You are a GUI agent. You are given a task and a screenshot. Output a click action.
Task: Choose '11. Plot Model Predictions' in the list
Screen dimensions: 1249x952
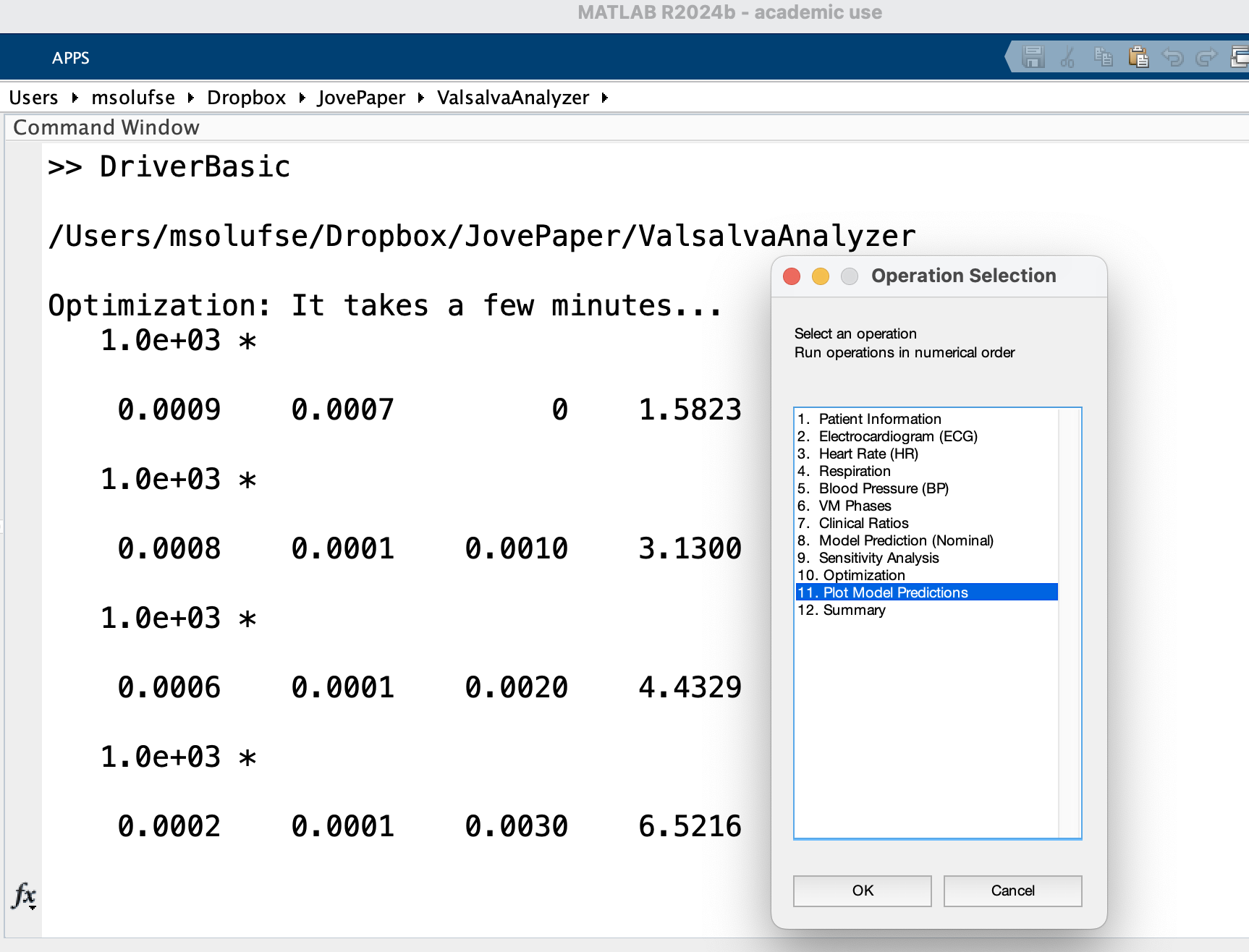coord(926,592)
